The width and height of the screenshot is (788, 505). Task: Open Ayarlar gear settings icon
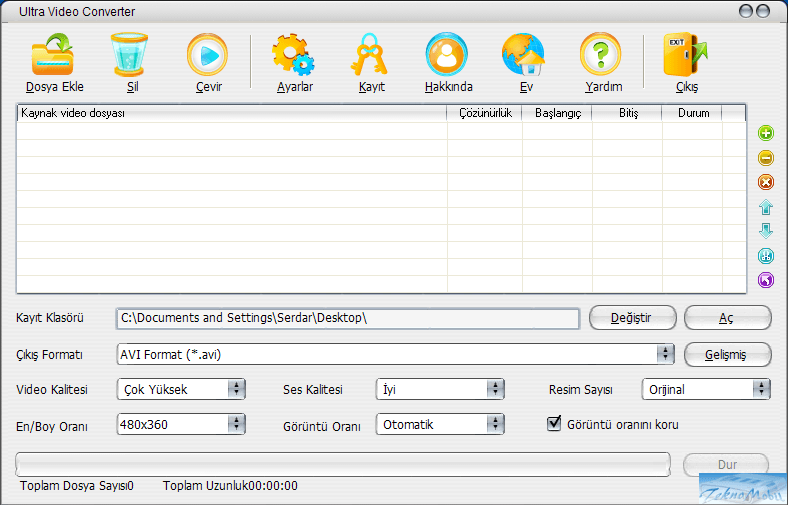[x=293, y=55]
